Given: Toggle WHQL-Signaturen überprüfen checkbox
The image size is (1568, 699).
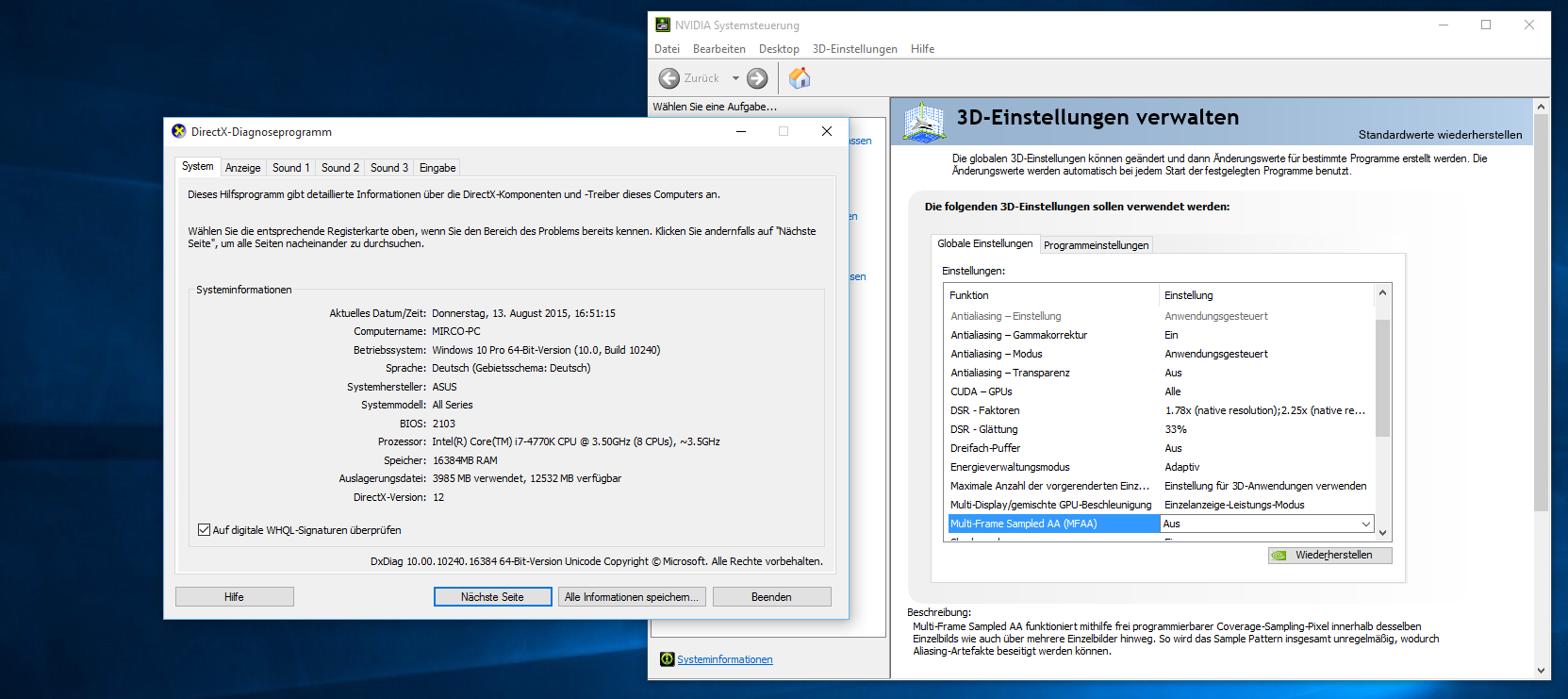Looking at the screenshot, I should tap(204, 530).
